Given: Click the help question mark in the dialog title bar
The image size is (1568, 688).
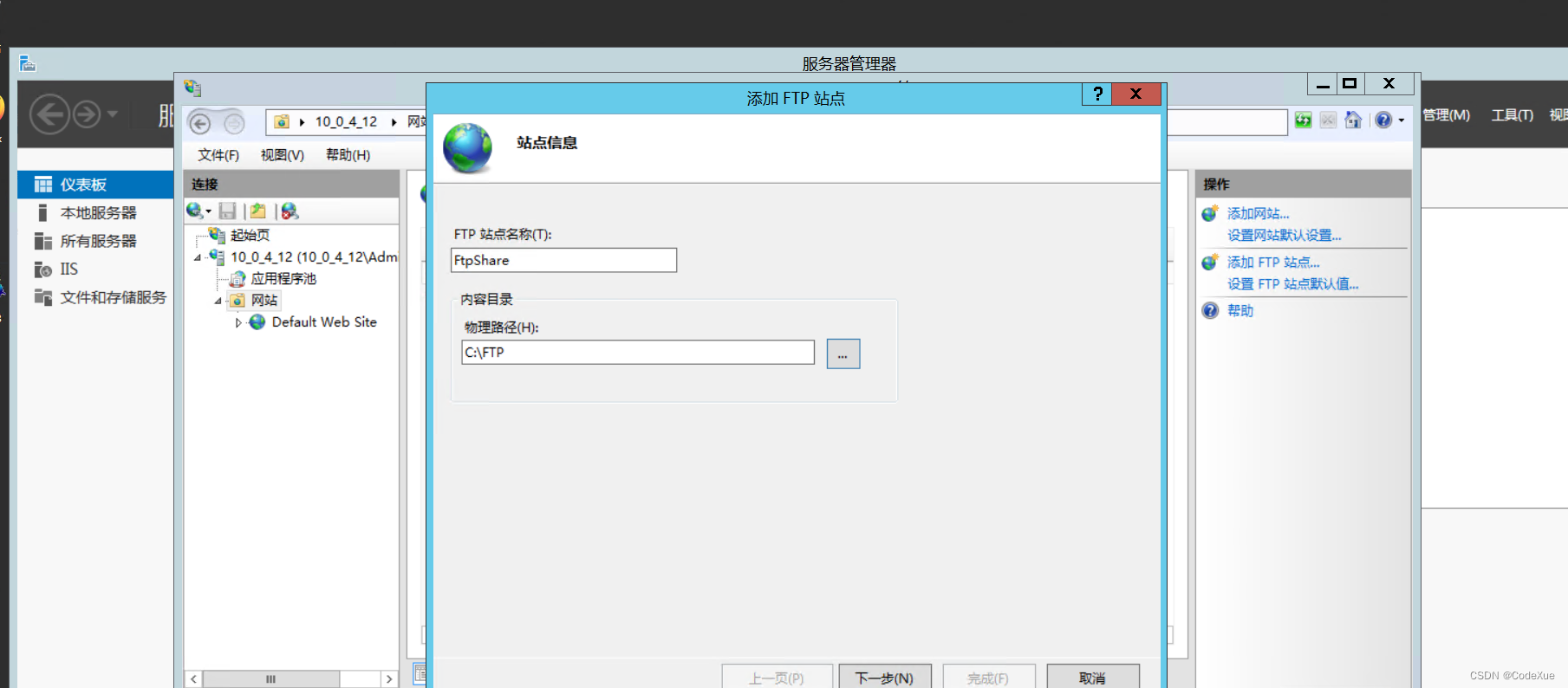Looking at the screenshot, I should click(1097, 94).
